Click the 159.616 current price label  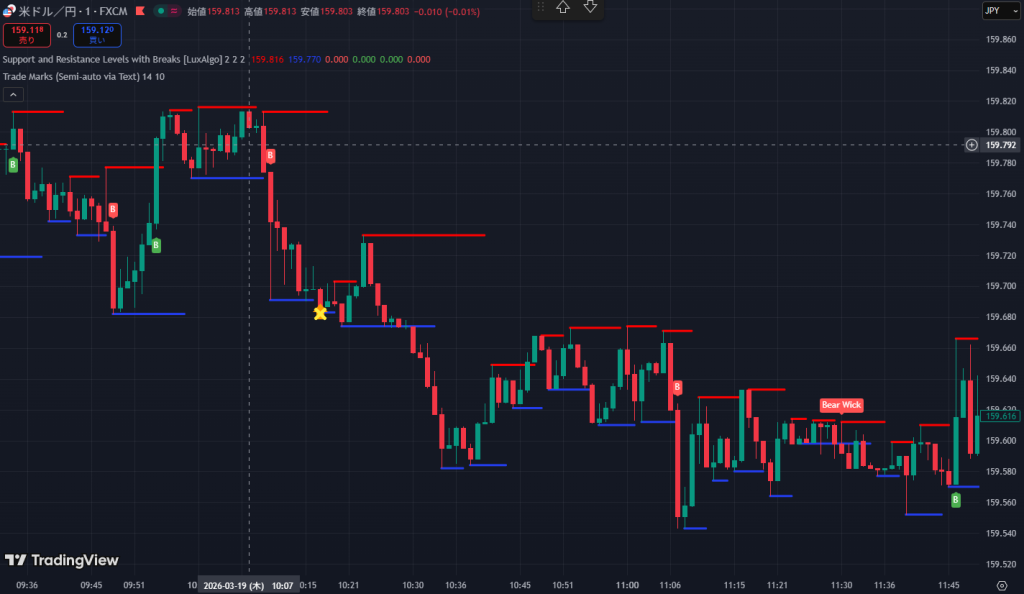pos(1000,416)
